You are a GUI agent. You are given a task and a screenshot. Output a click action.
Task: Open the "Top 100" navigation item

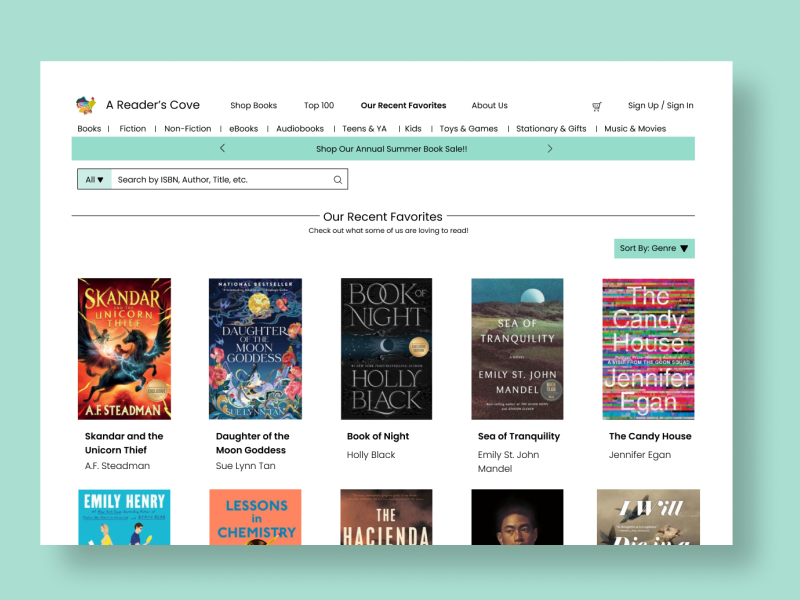tap(319, 105)
